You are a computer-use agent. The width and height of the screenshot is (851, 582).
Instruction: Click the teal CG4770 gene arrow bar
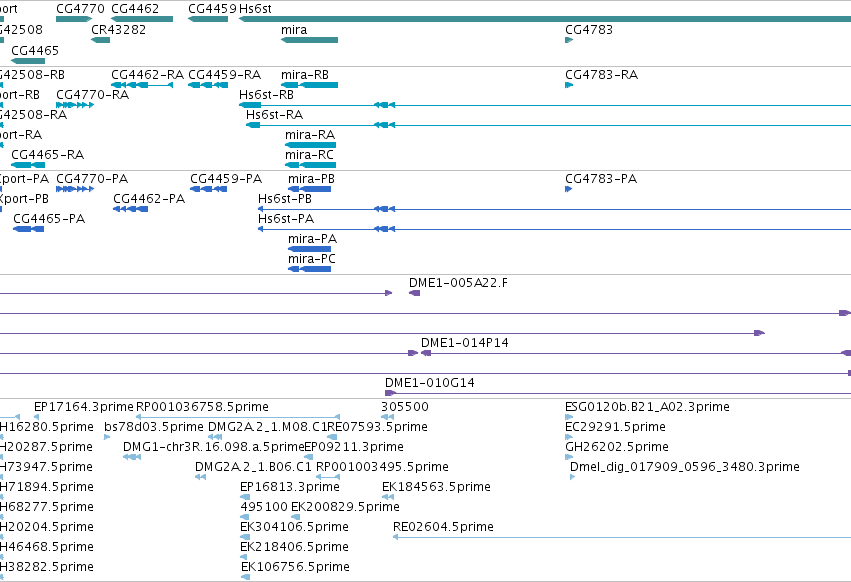tap(74, 19)
